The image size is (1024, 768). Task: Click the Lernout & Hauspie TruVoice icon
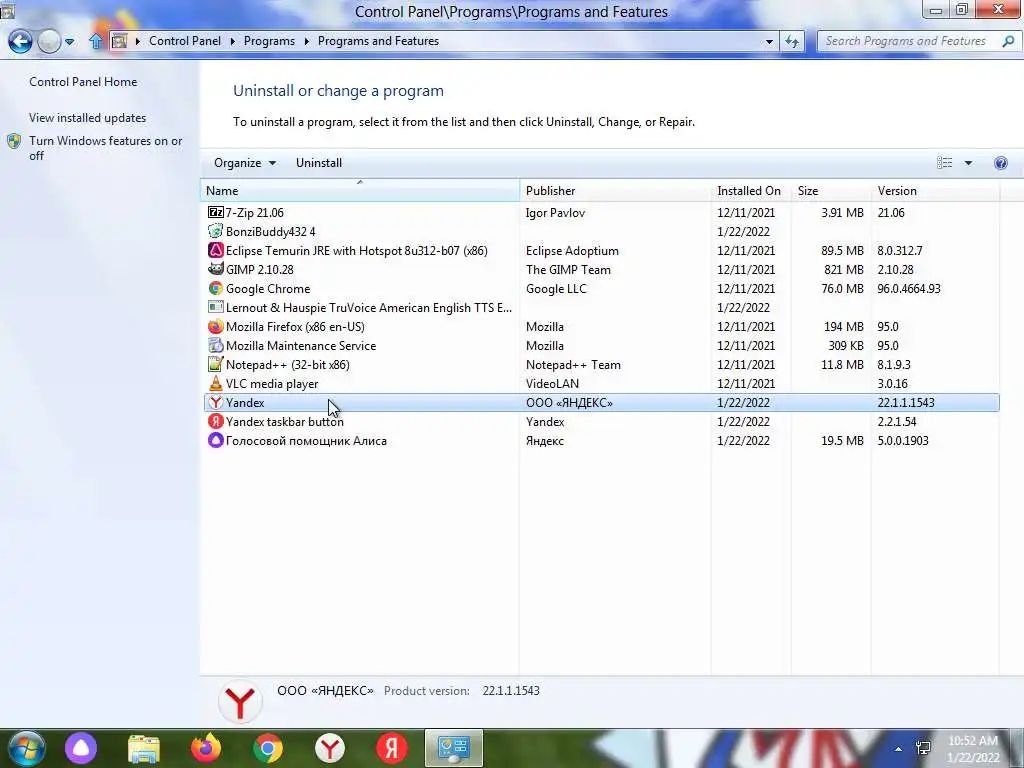(x=216, y=307)
